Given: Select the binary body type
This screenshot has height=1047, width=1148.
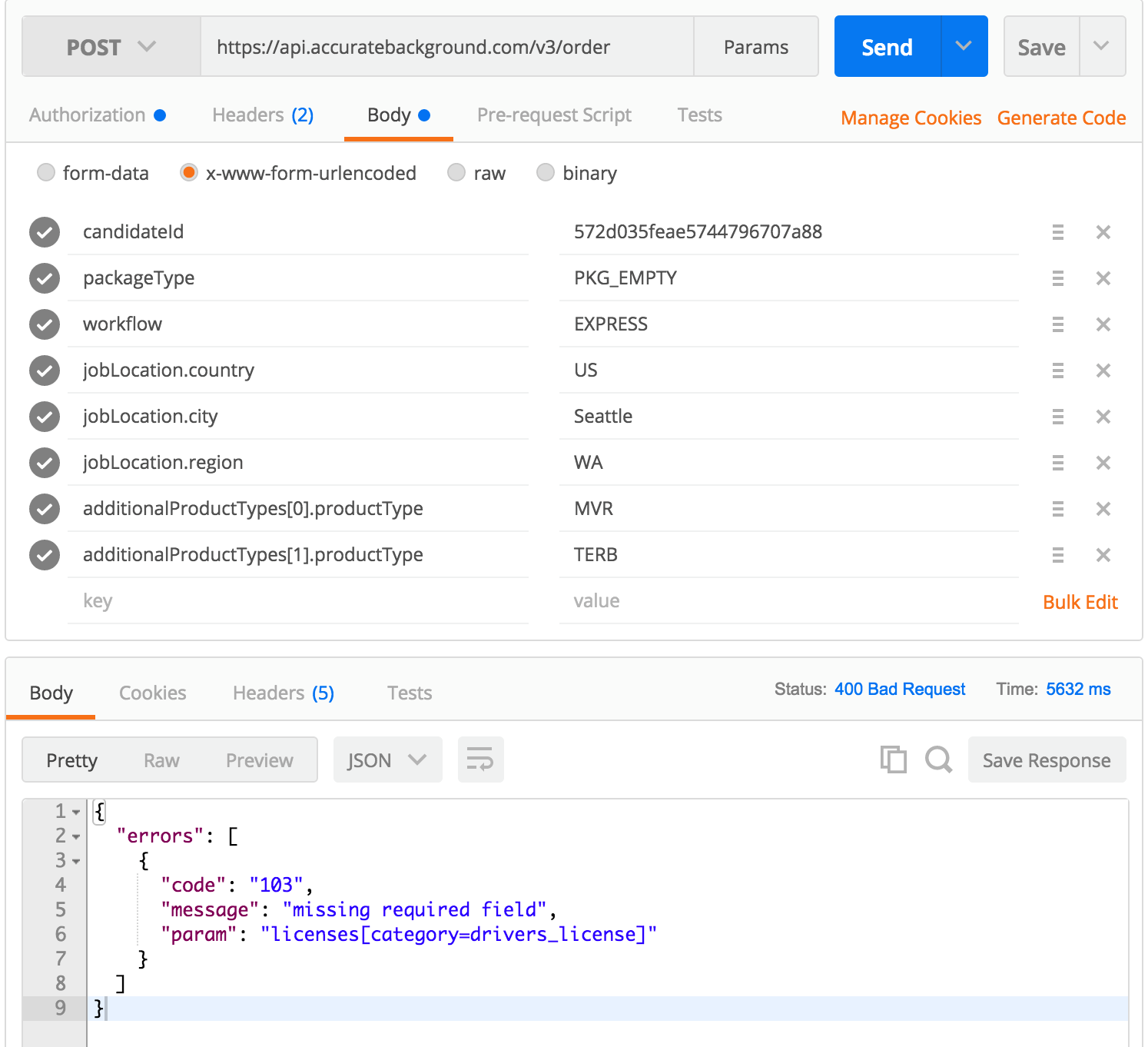Looking at the screenshot, I should coord(546,172).
